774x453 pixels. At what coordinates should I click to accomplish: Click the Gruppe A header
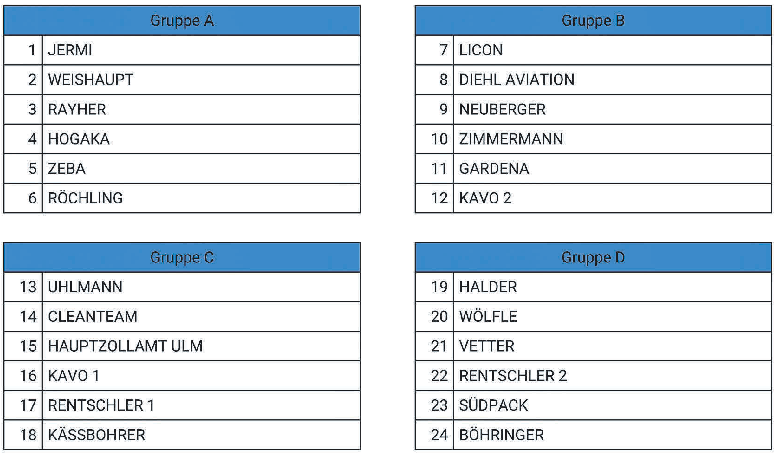pyautogui.click(x=182, y=20)
